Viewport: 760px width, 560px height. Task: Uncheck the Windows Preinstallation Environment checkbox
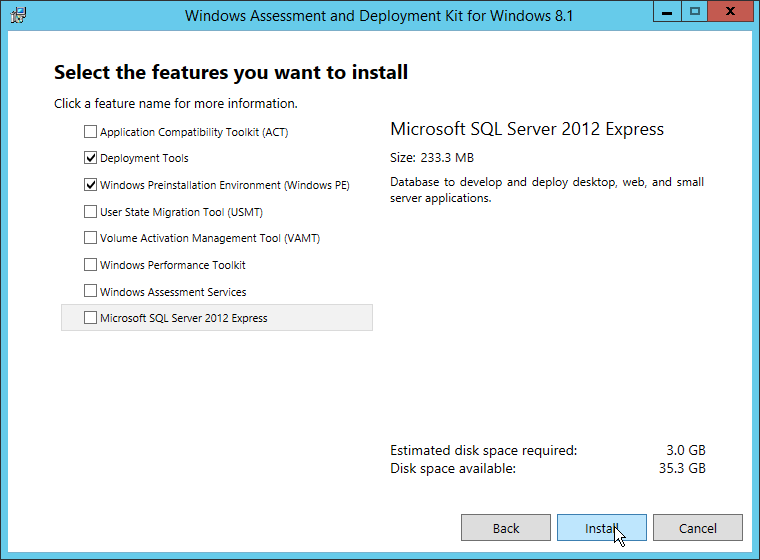[x=91, y=185]
